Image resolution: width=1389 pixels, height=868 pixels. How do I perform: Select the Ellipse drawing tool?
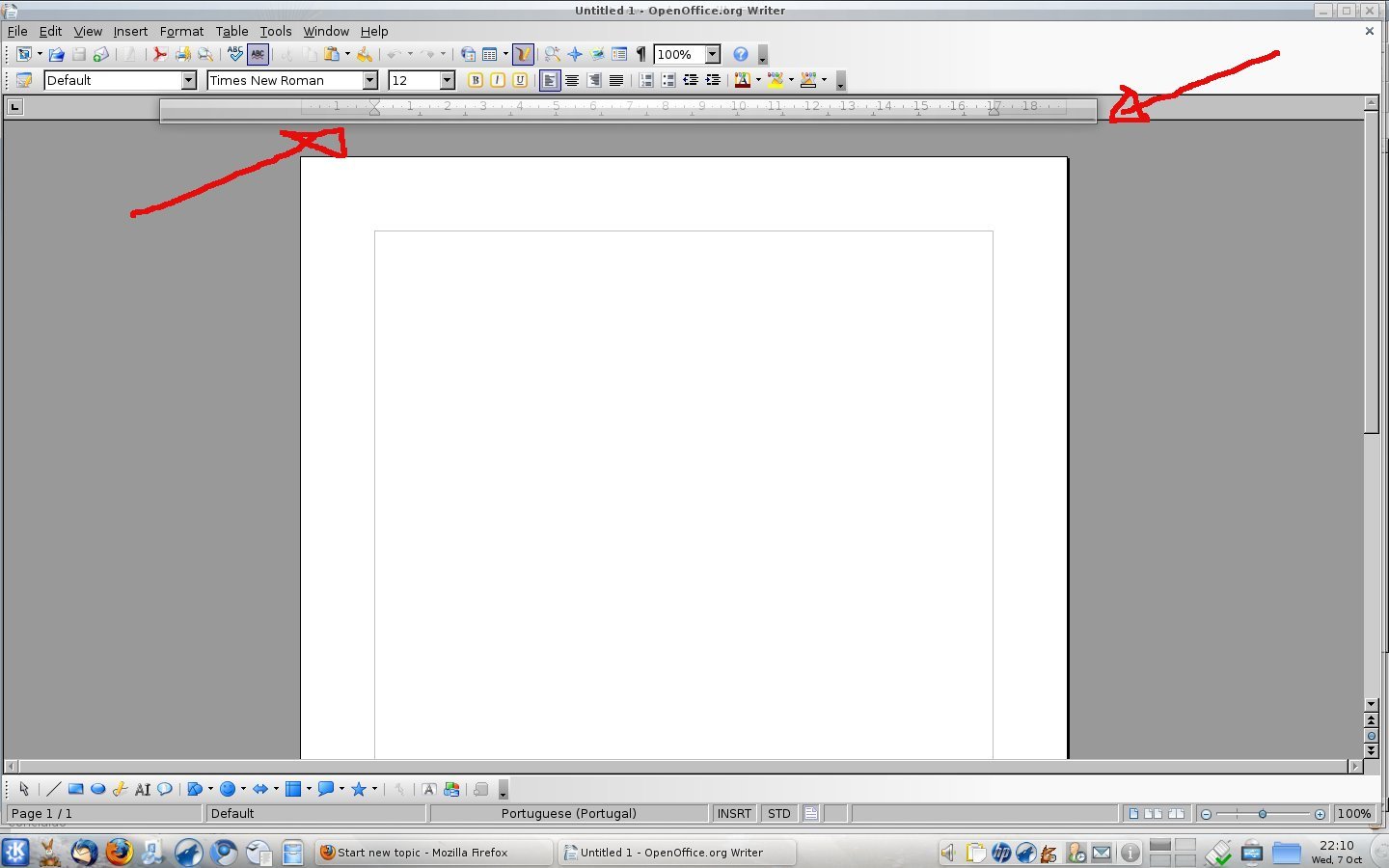[x=97, y=789]
